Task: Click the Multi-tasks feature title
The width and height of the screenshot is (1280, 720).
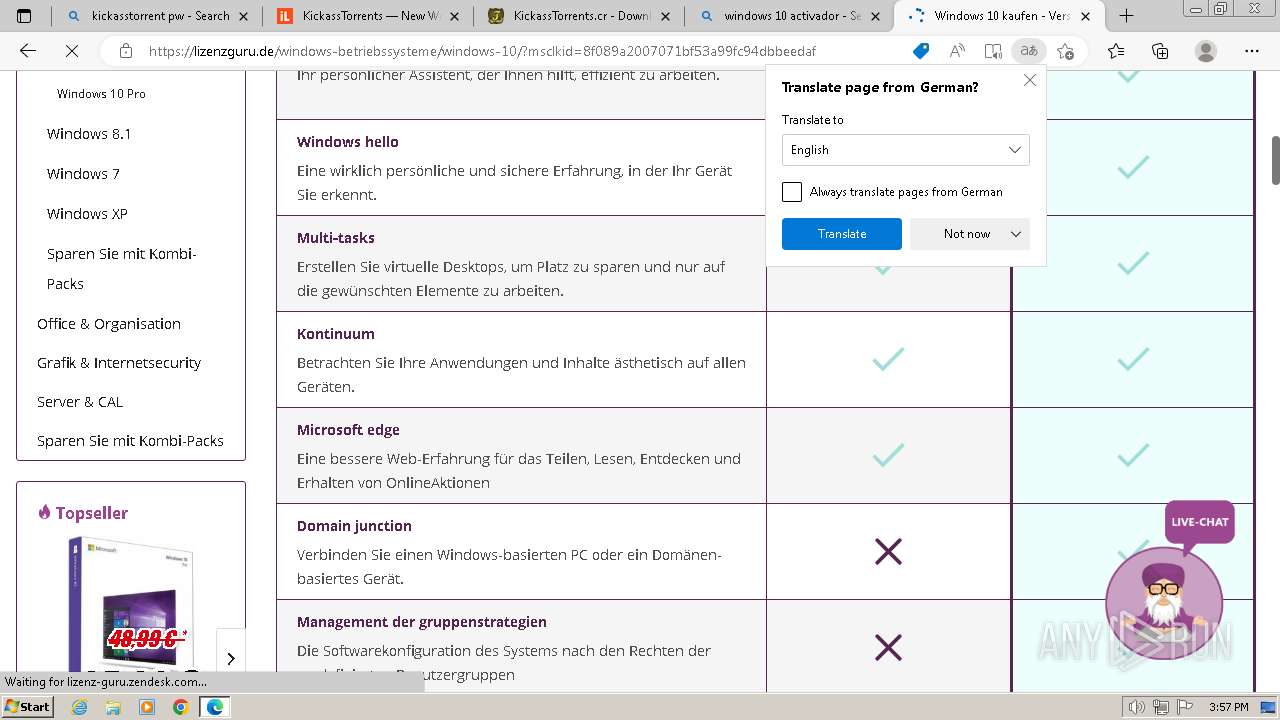Action: pos(336,238)
